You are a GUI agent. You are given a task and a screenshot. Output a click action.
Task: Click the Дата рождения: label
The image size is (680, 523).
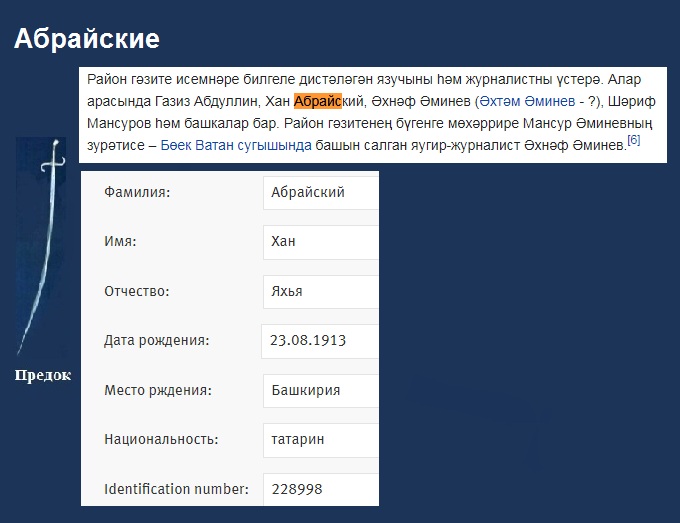[157, 341]
